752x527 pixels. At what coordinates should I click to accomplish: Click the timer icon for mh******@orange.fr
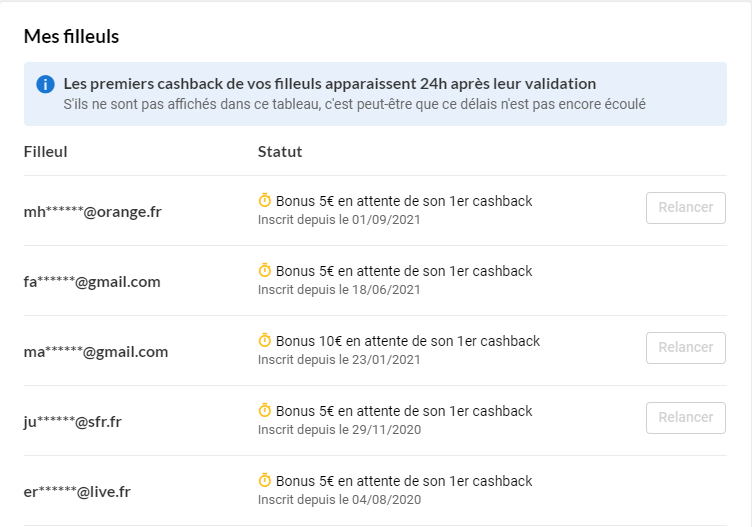pyautogui.click(x=265, y=201)
